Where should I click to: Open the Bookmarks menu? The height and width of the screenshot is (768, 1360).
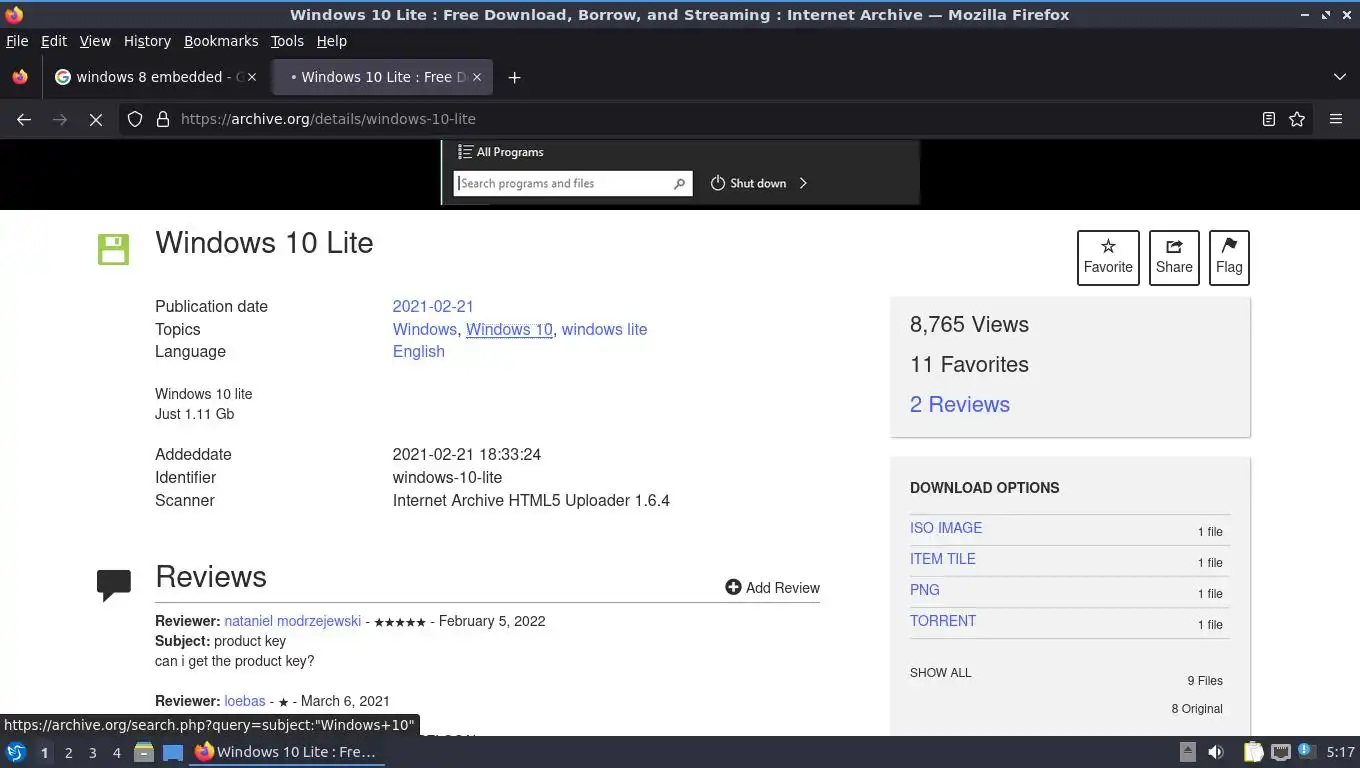point(221,41)
